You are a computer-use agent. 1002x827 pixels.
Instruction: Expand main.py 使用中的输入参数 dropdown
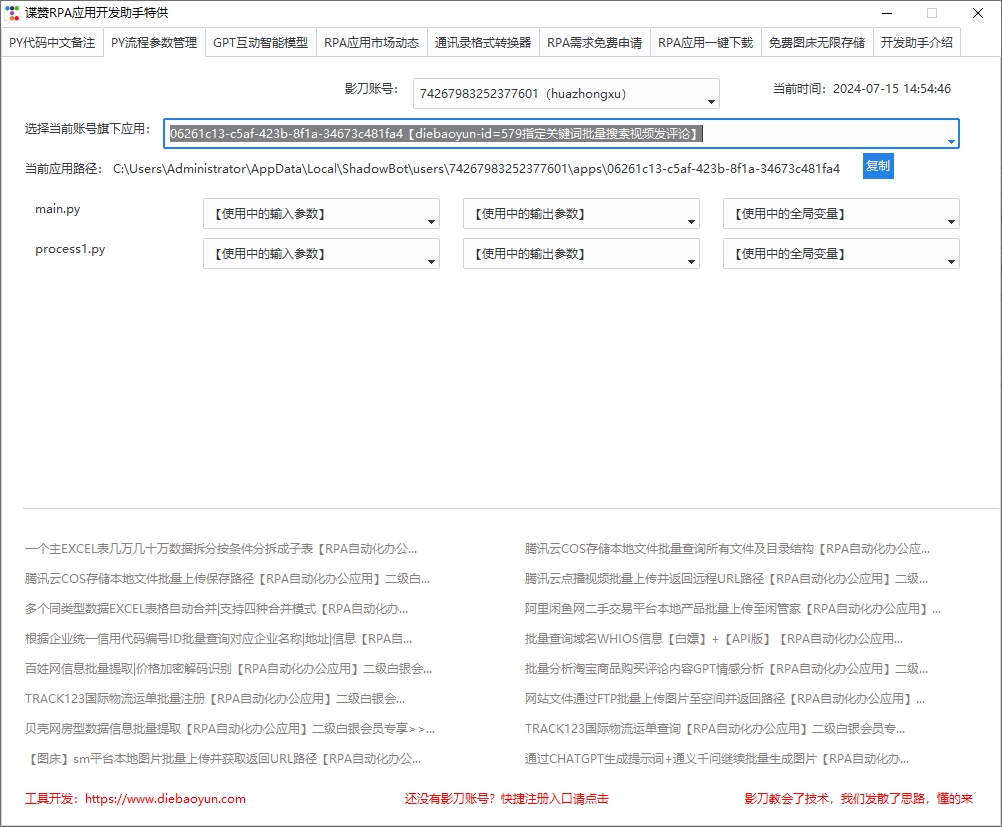pos(321,214)
